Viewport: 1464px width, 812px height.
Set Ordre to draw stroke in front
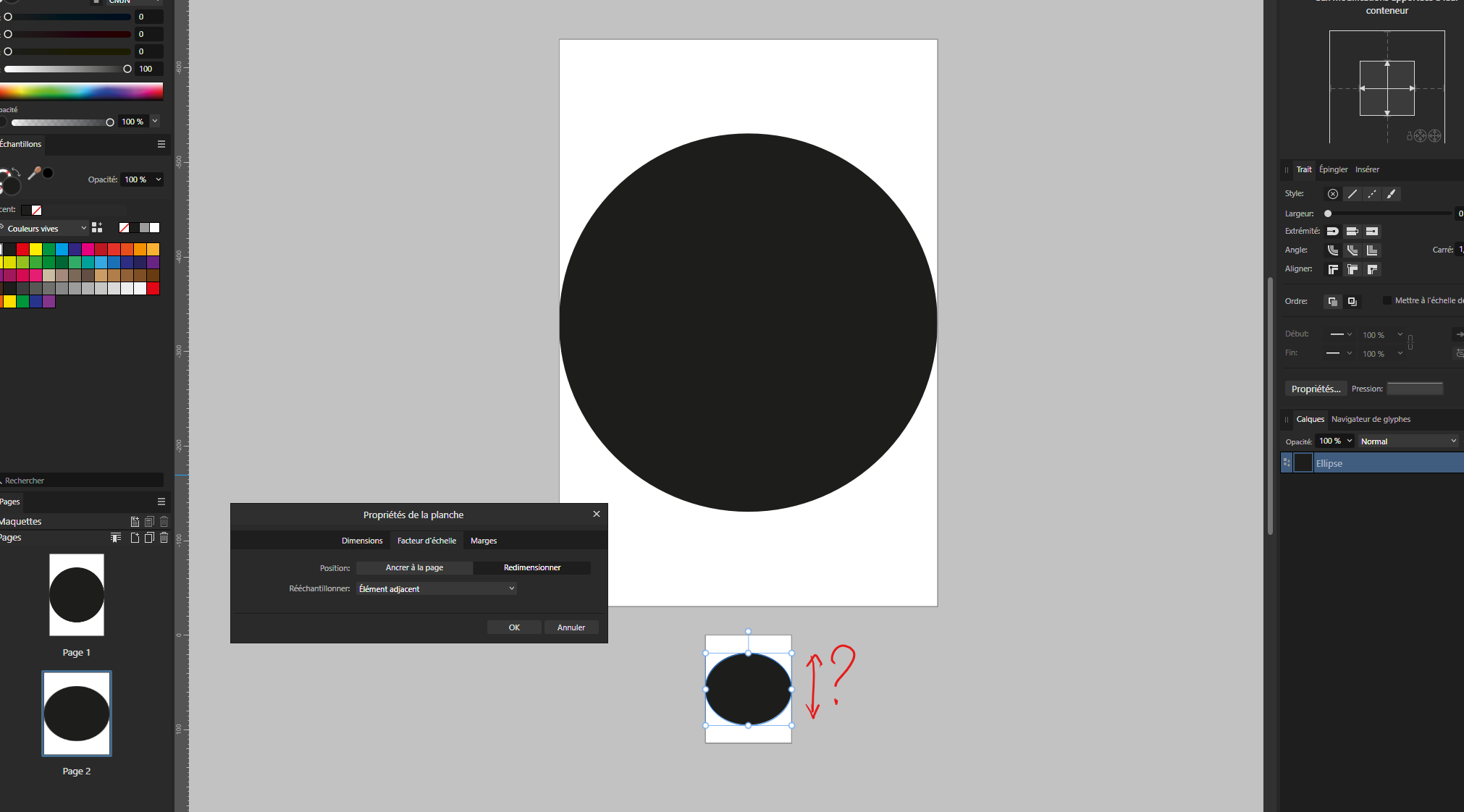click(x=1352, y=302)
